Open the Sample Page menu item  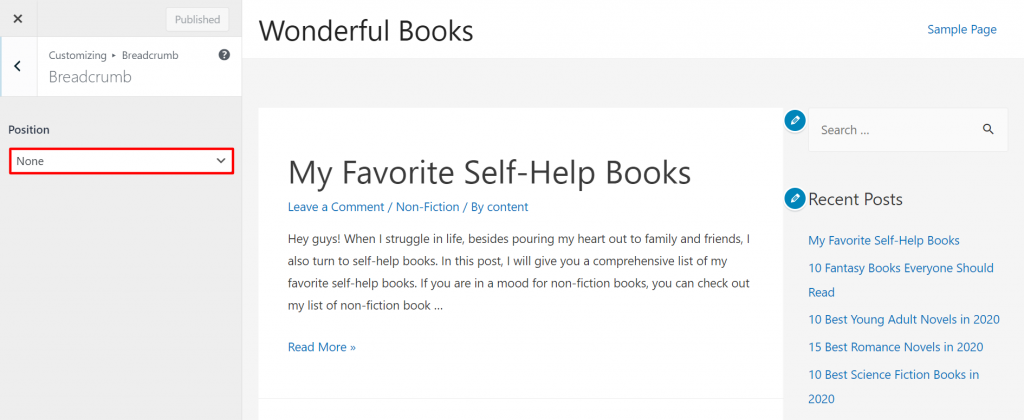point(961,30)
